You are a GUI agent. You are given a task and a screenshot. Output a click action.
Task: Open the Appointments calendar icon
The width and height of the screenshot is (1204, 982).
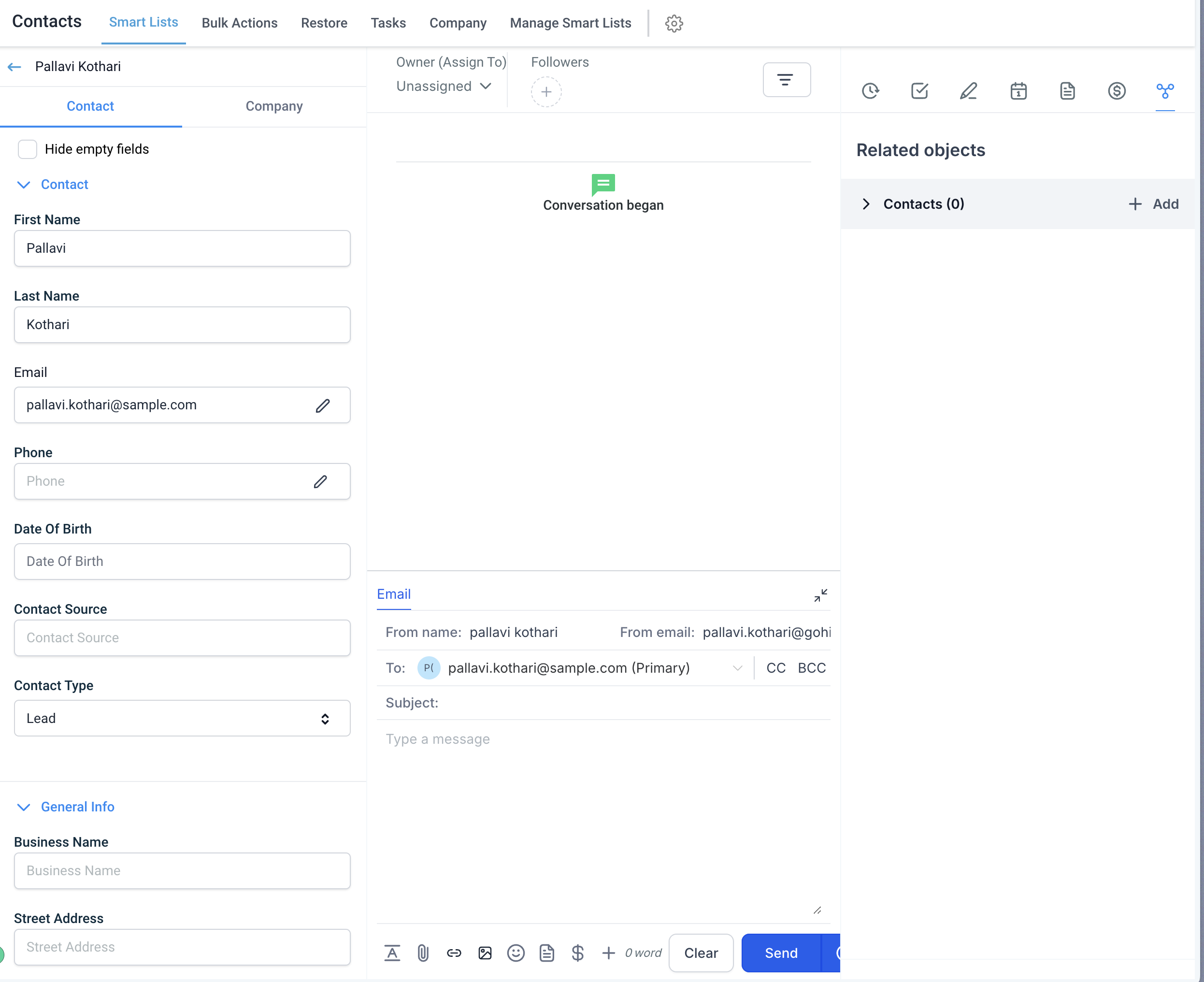1018,90
